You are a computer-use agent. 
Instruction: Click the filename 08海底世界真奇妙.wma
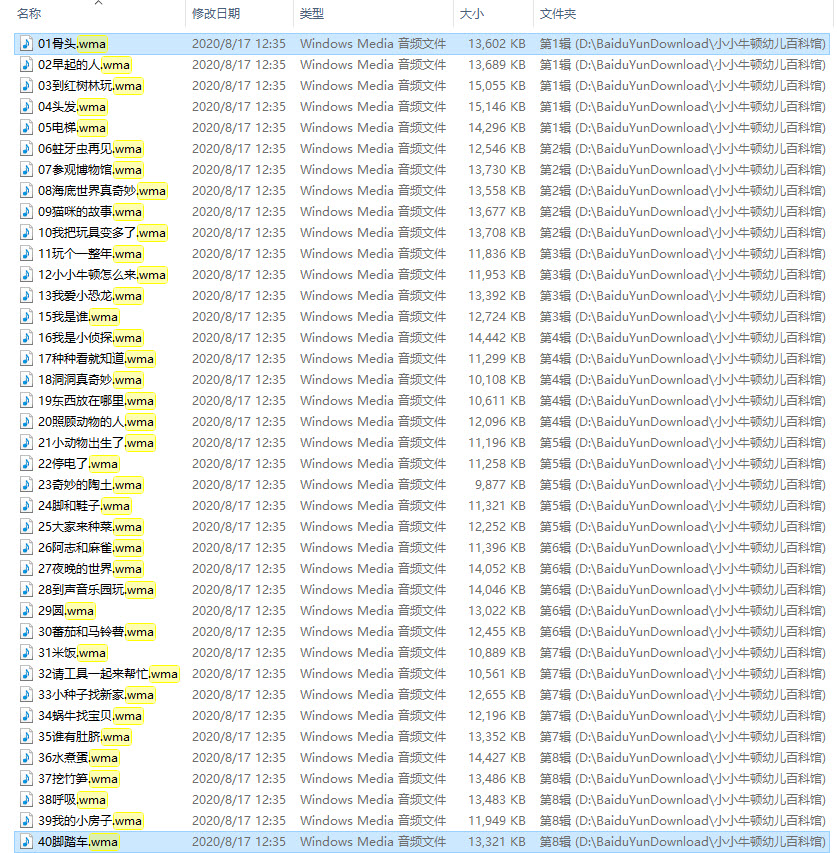click(102, 191)
